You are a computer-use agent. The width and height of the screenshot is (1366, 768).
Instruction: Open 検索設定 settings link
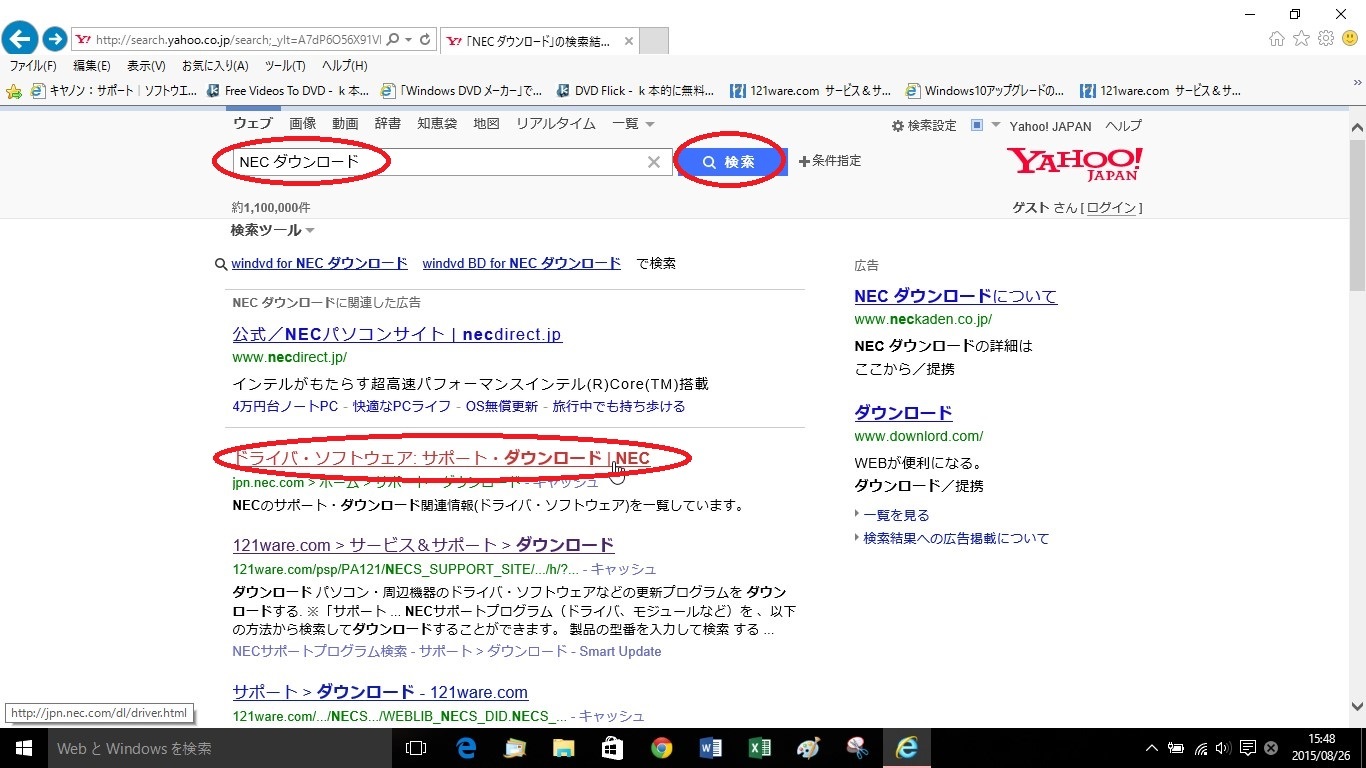point(924,126)
